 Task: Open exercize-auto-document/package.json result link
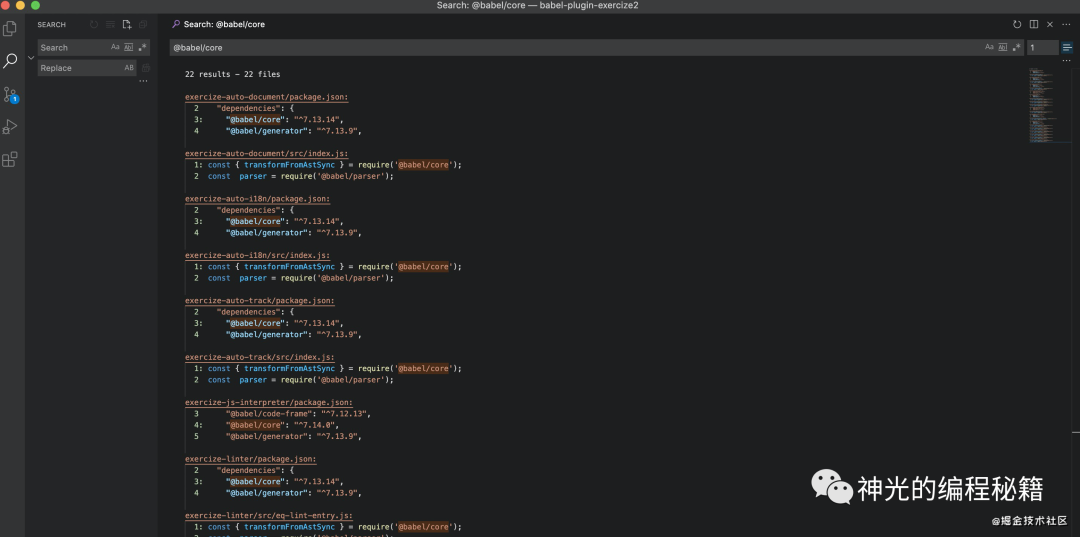click(267, 97)
